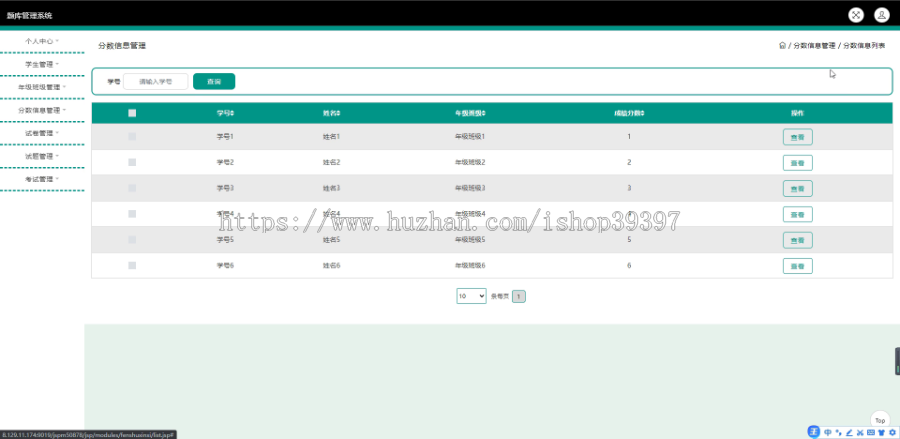
Task: Switch IME Chinese/English mode icon (中)
Action: click(828, 433)
